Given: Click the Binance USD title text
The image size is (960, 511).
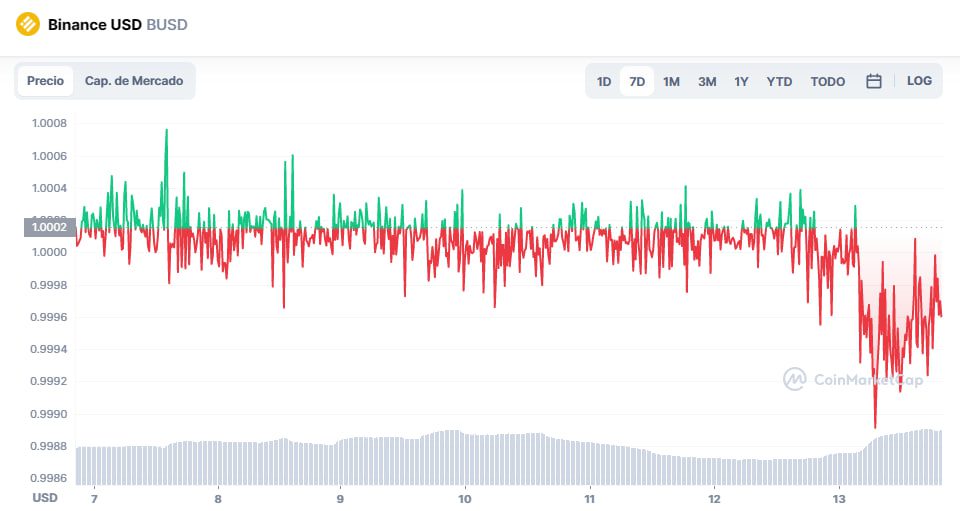Looking at the screenshot, I should pyautogui.click(x=94, y=24).
